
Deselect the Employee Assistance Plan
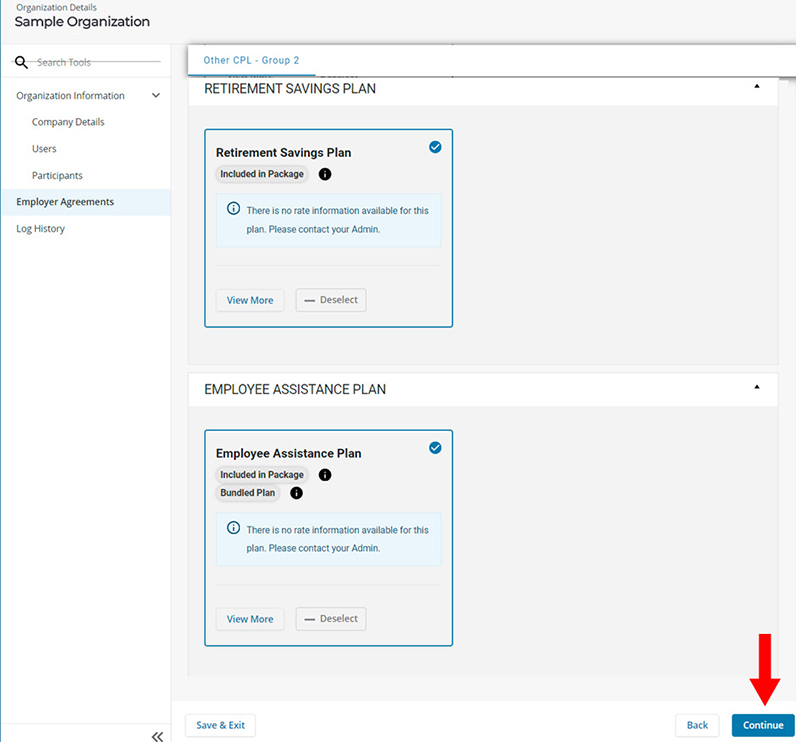point(331,619)
